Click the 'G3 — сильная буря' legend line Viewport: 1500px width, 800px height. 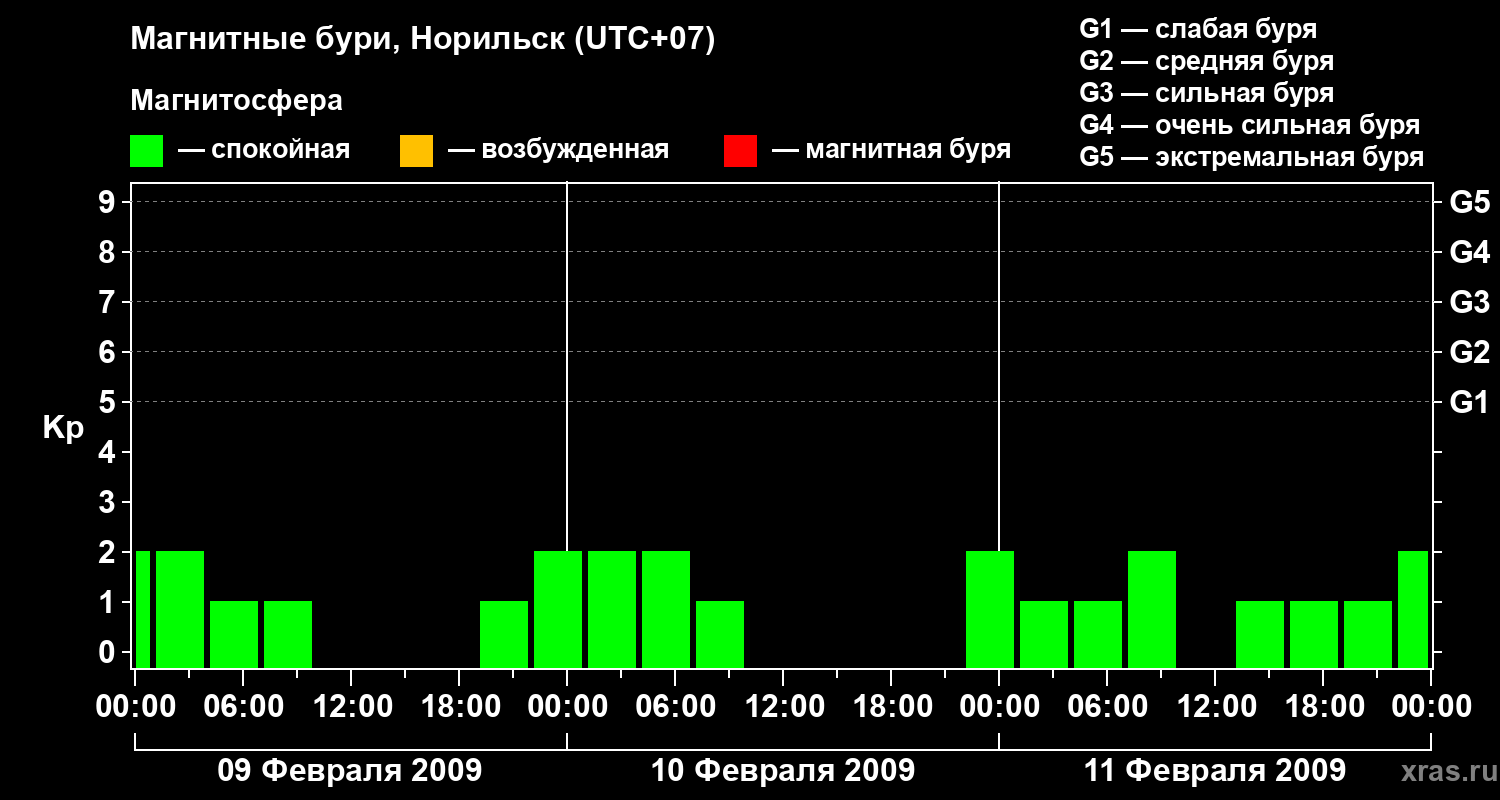click(x=1207, y=93)
